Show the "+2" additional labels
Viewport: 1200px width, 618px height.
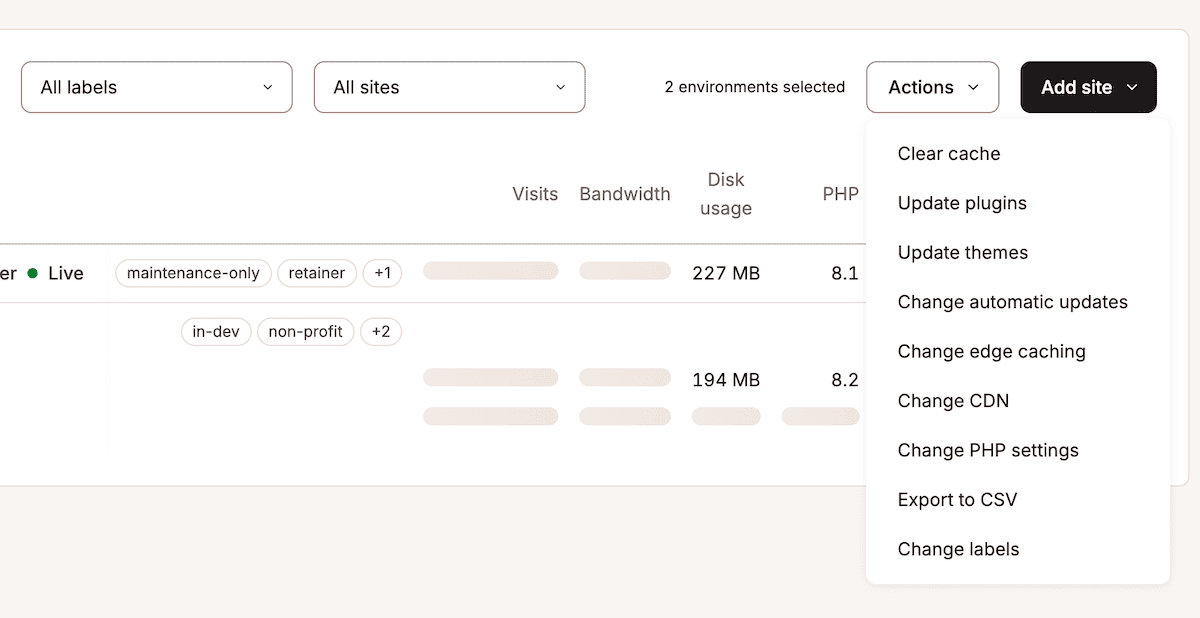coord(381,331)
